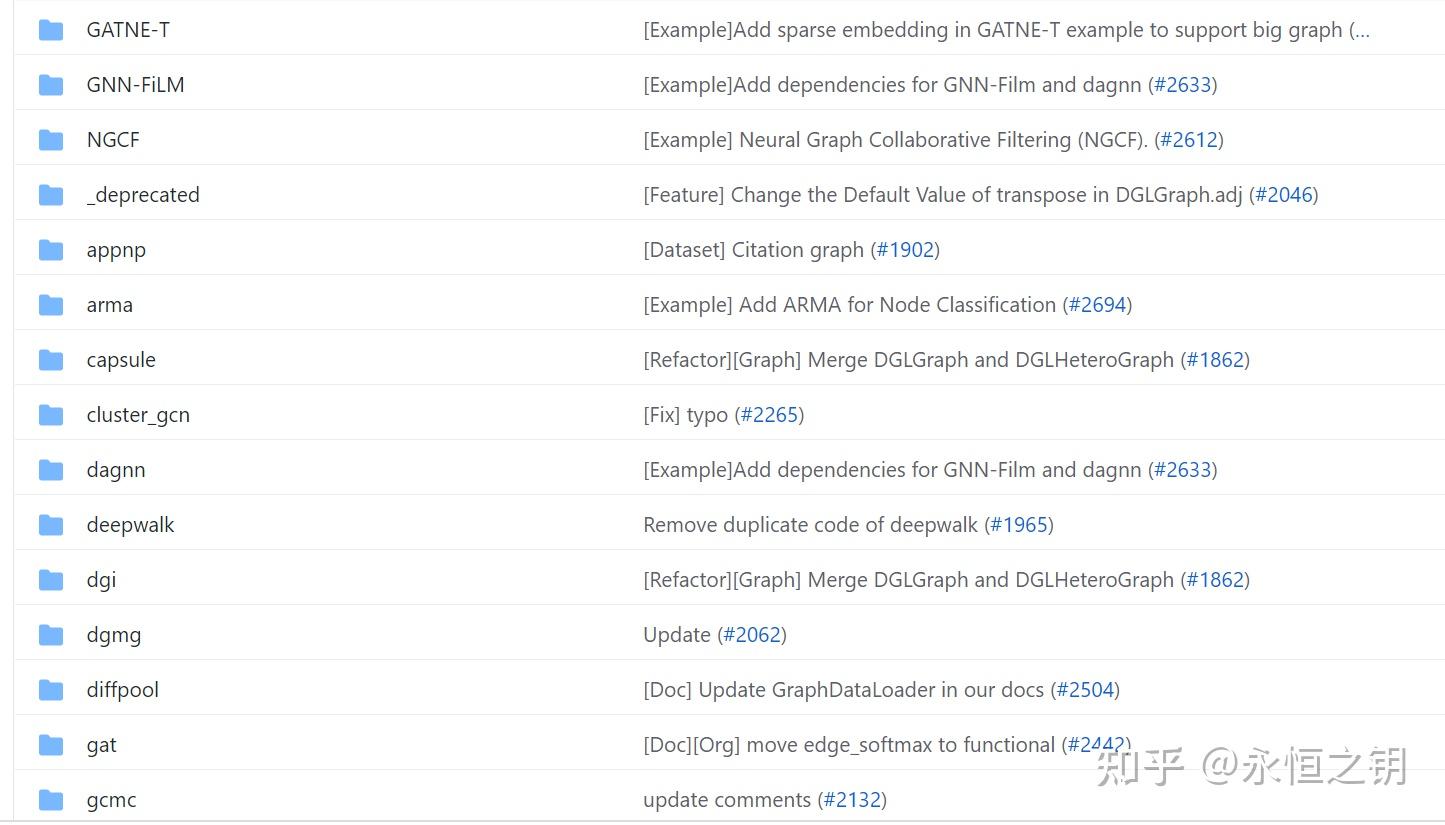This screenshot has width=1445, height=825.
Task: Follow the #2046 pull request link
Action: (x=1284, y=195)
